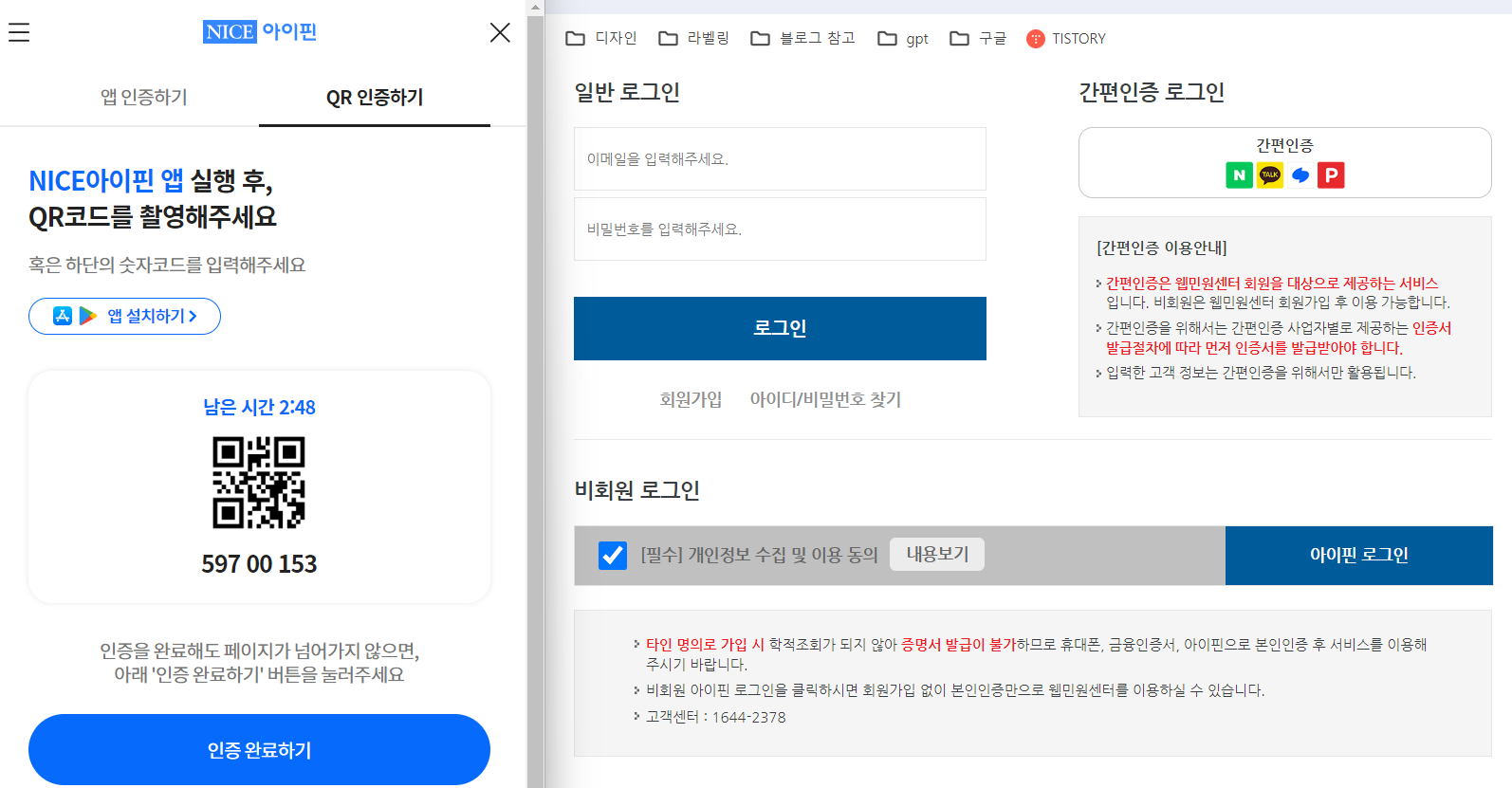Open the TISTORY bookmark

click(x=1066, y=38)
